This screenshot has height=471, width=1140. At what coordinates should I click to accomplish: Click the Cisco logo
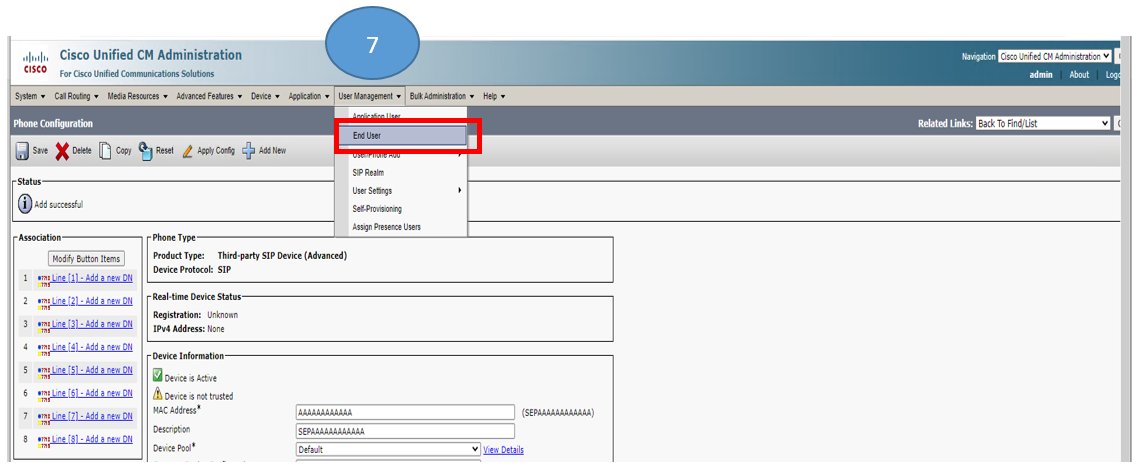36,63
